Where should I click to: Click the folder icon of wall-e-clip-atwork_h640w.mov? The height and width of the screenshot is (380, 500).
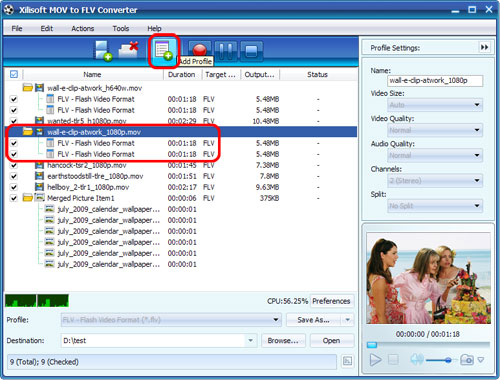28,88
